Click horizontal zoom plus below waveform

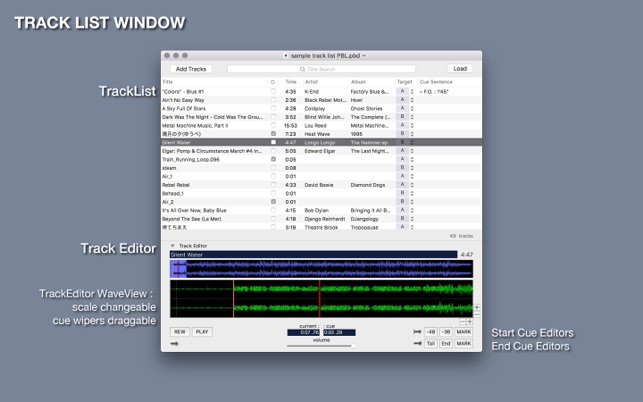470,322
